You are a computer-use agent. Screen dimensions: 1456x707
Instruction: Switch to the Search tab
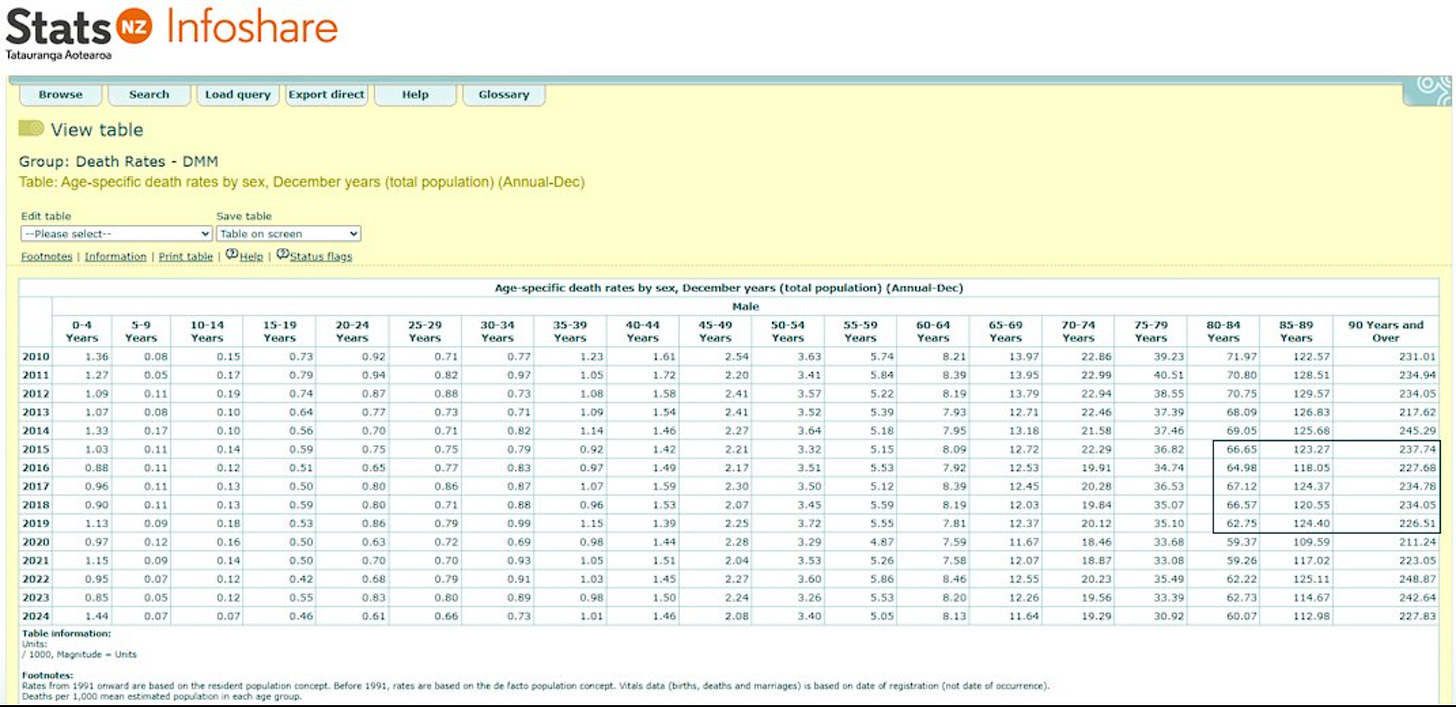(x=149, y=95)
